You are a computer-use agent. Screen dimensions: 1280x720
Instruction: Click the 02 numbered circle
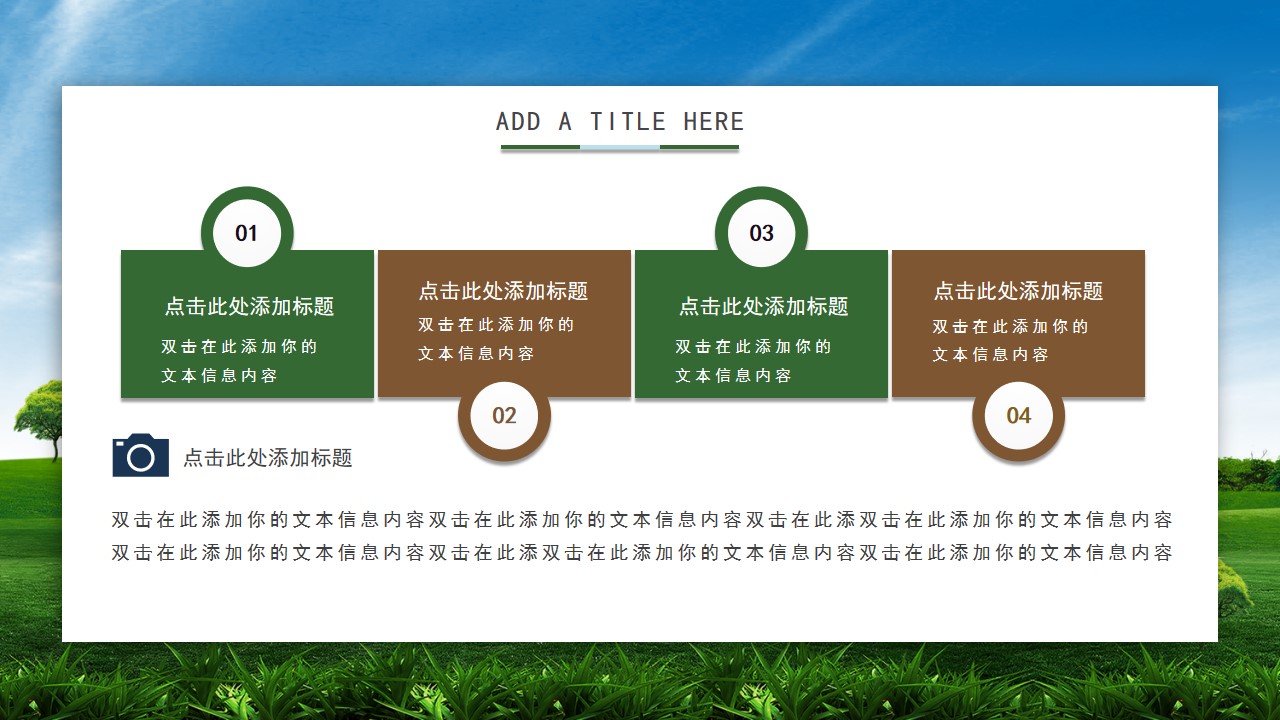tap(504, 415)
